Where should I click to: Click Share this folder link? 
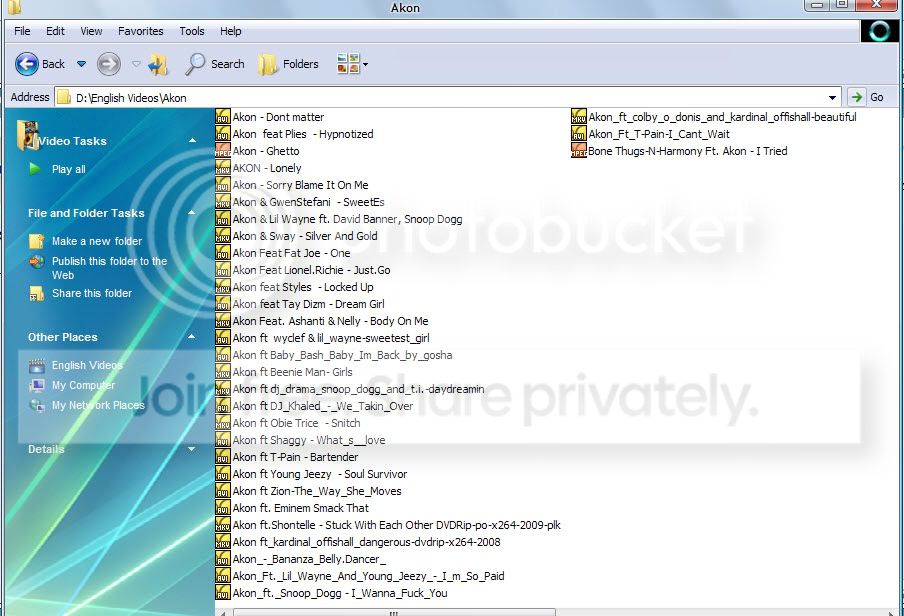tap(92, 293)
